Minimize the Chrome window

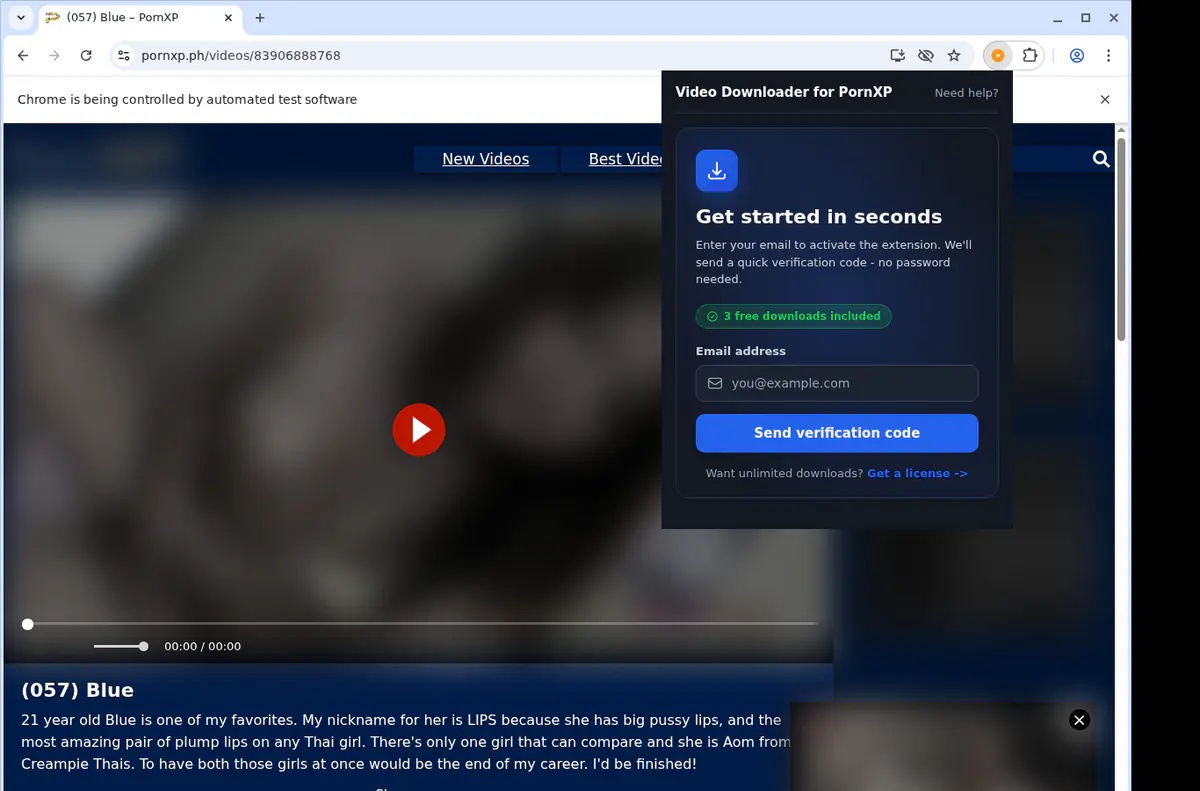pyautogui.click(x=1058, y=18)
